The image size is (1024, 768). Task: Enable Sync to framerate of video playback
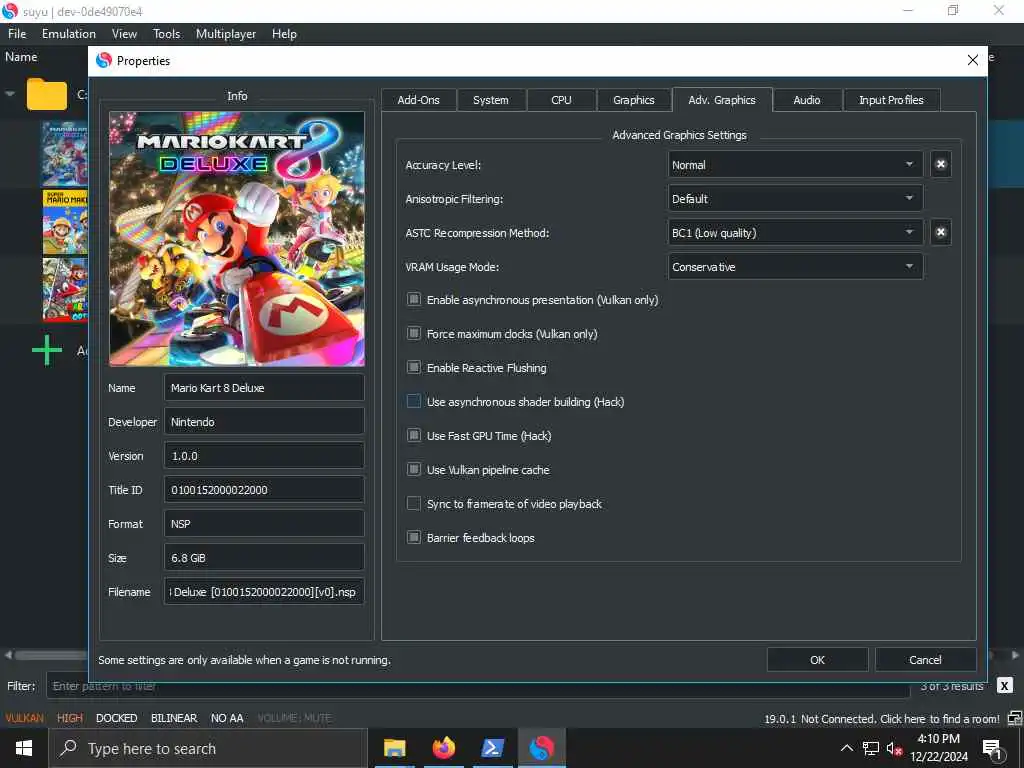click(413, 503)
